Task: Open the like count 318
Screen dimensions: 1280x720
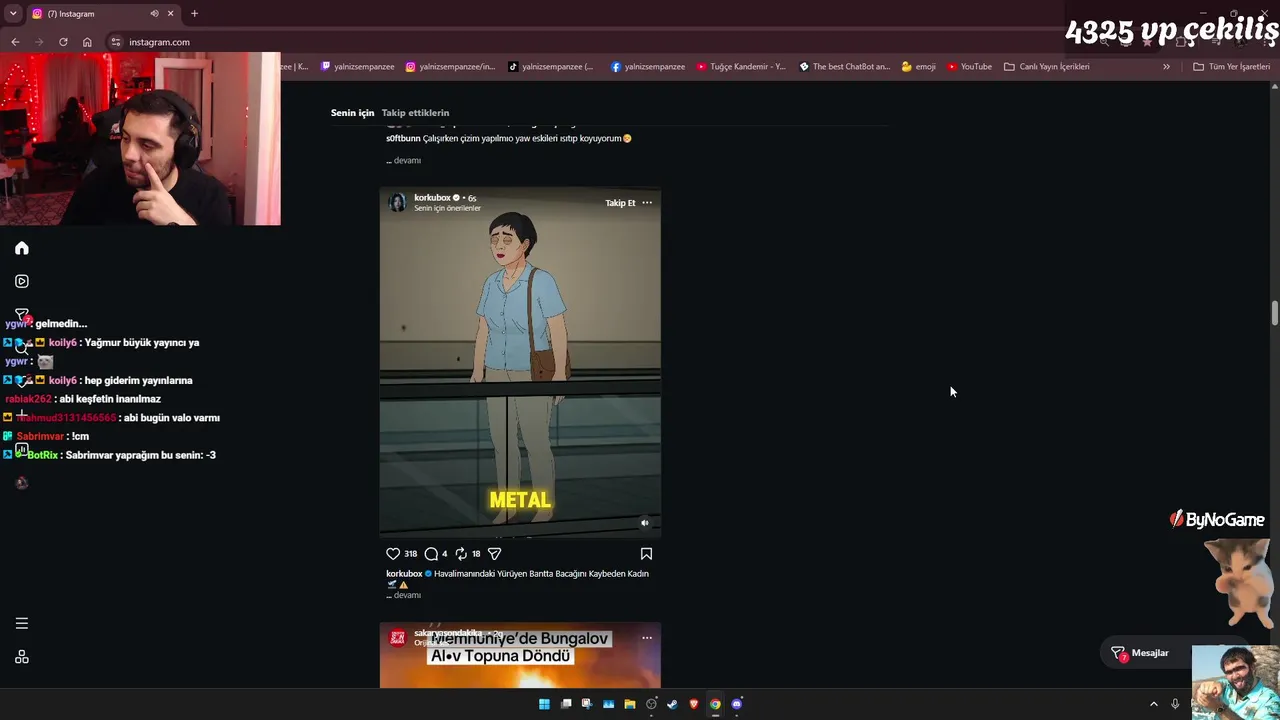Action: (410, 554)
